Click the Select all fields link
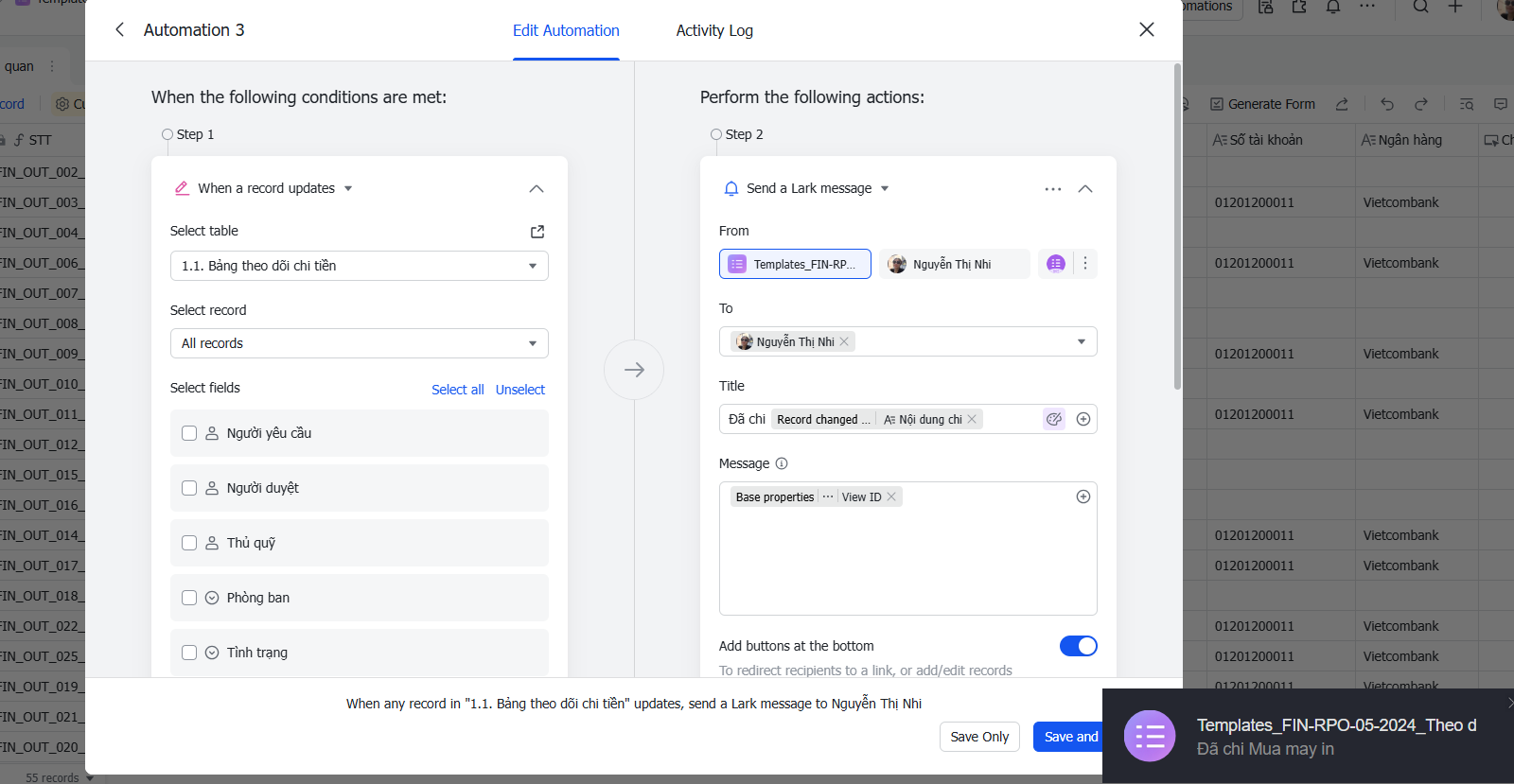Image resolution: width=1514 pixels, height=784 pixels. tap(458, 390)
